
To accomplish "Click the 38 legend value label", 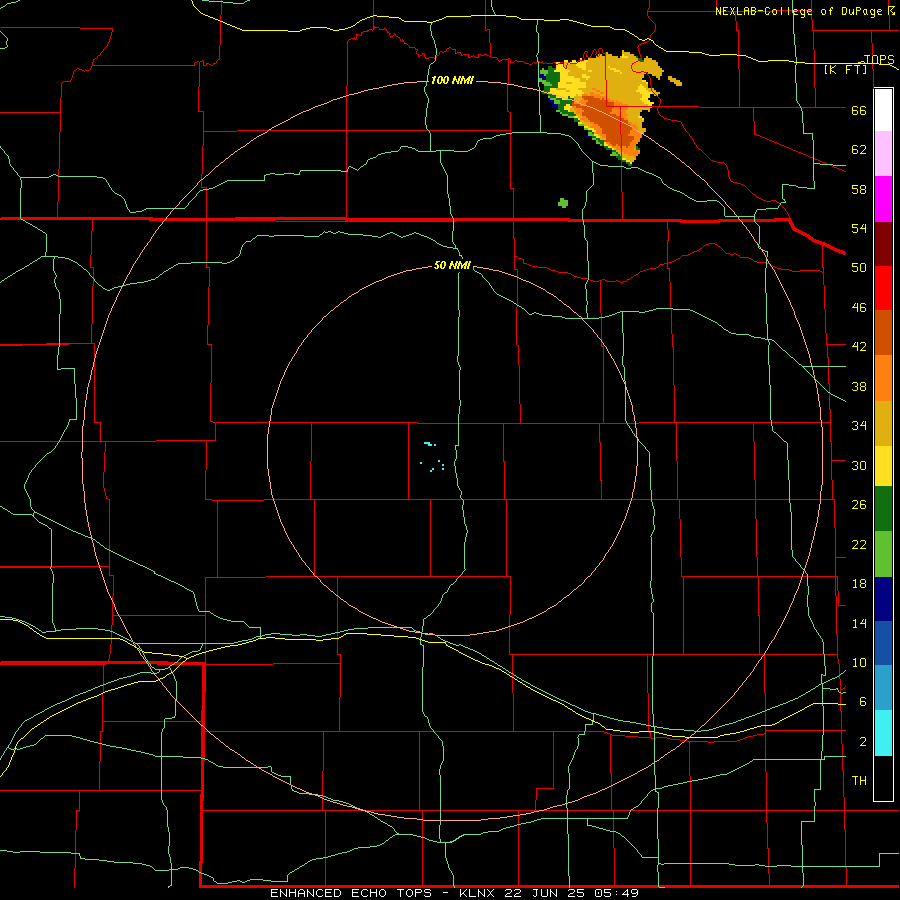I will coord(859,386).
